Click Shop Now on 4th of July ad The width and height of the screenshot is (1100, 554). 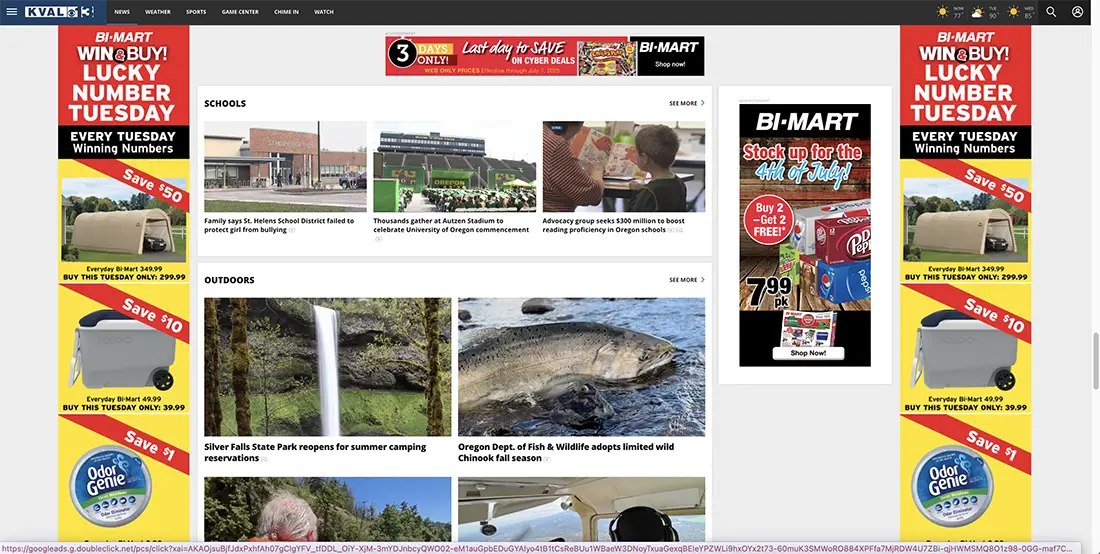click(x=808, y=353)
